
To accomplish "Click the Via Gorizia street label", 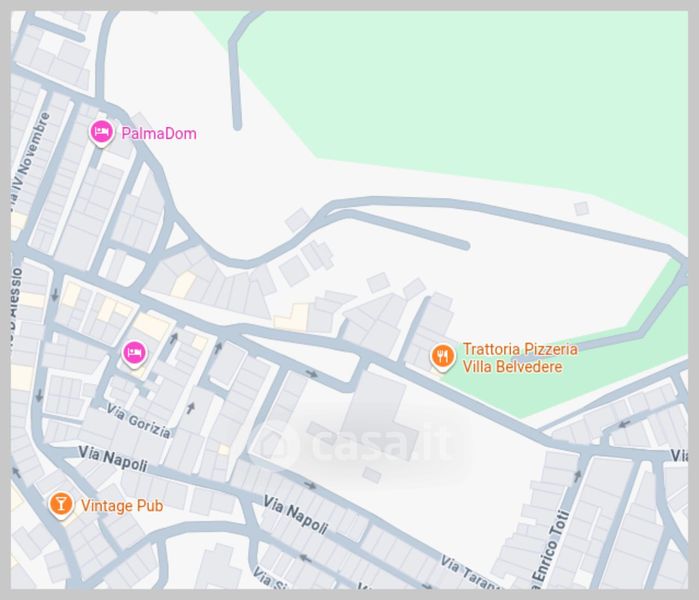I will [x=139, y=421].
